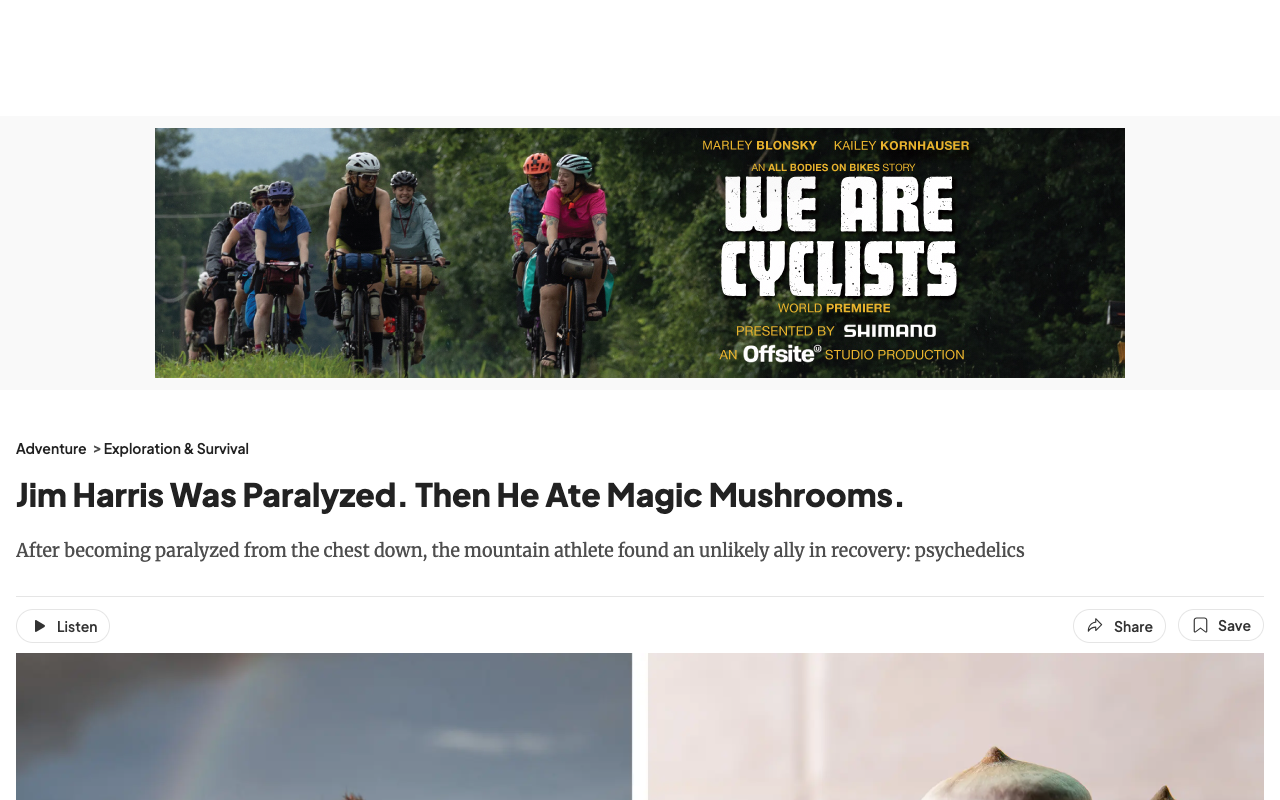Viewport: 1280px width, 800px height.
Task: Click the Jim Harris article headline
Action: coord(460,495)
